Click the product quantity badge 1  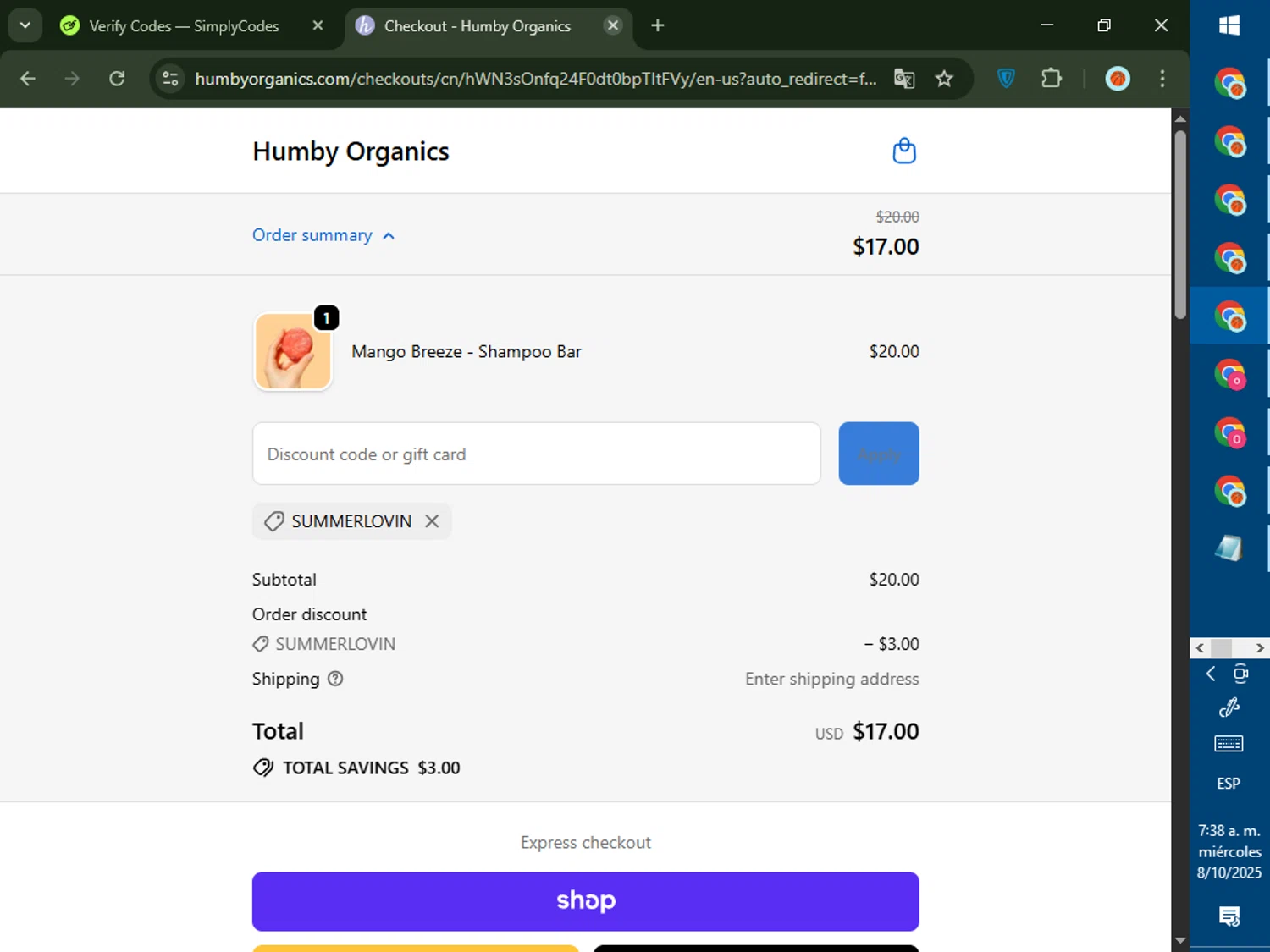click(x=327, y=318)
